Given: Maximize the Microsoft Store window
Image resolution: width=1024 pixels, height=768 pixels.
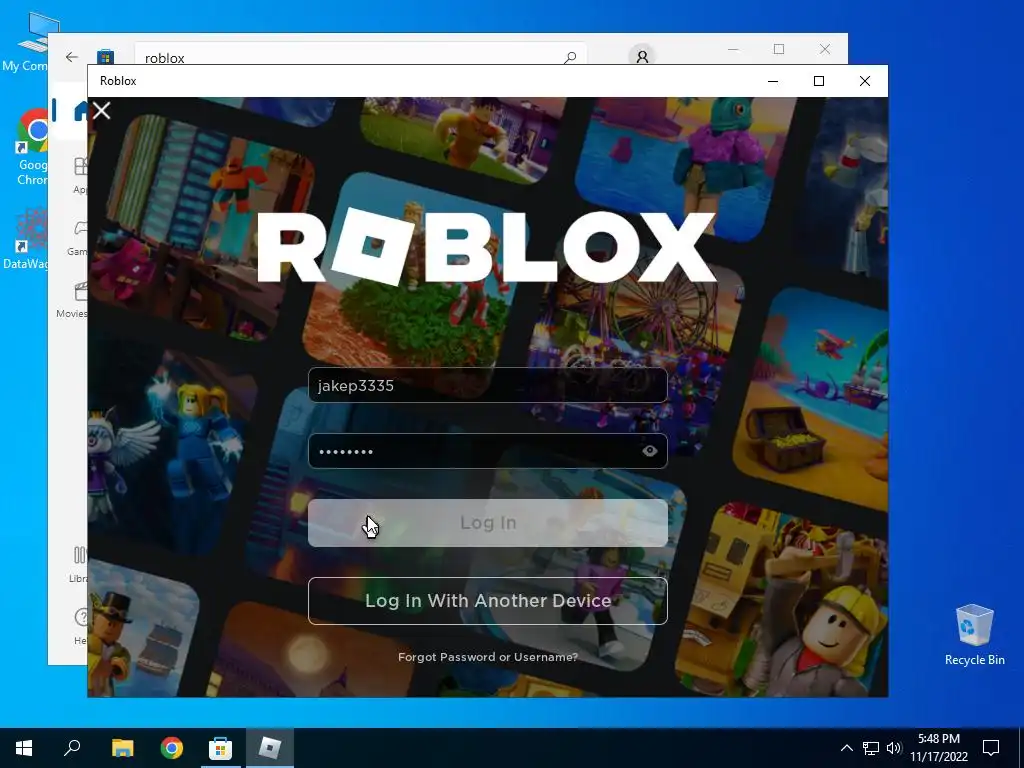Looking at the screenshot, I should point(779,49).
